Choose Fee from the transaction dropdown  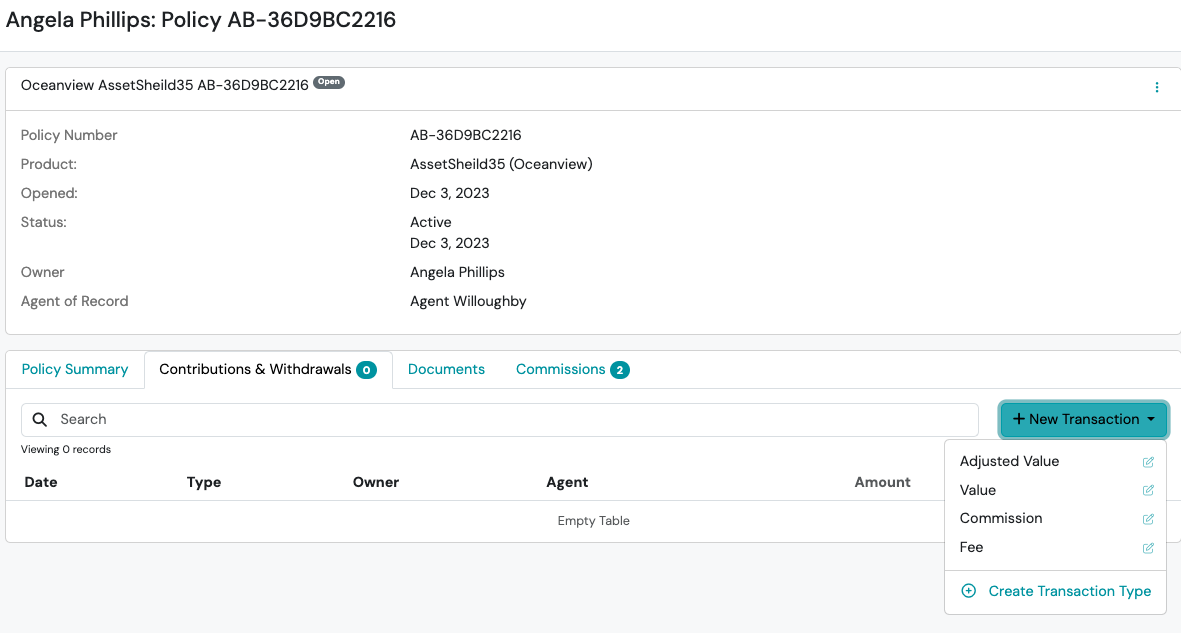(x=971, y=547)
